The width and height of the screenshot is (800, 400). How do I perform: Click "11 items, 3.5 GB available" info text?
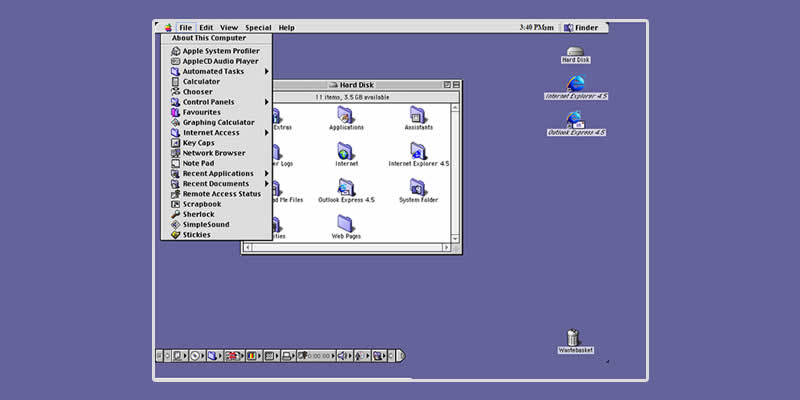pyautogui.click(x=352, y=97)
